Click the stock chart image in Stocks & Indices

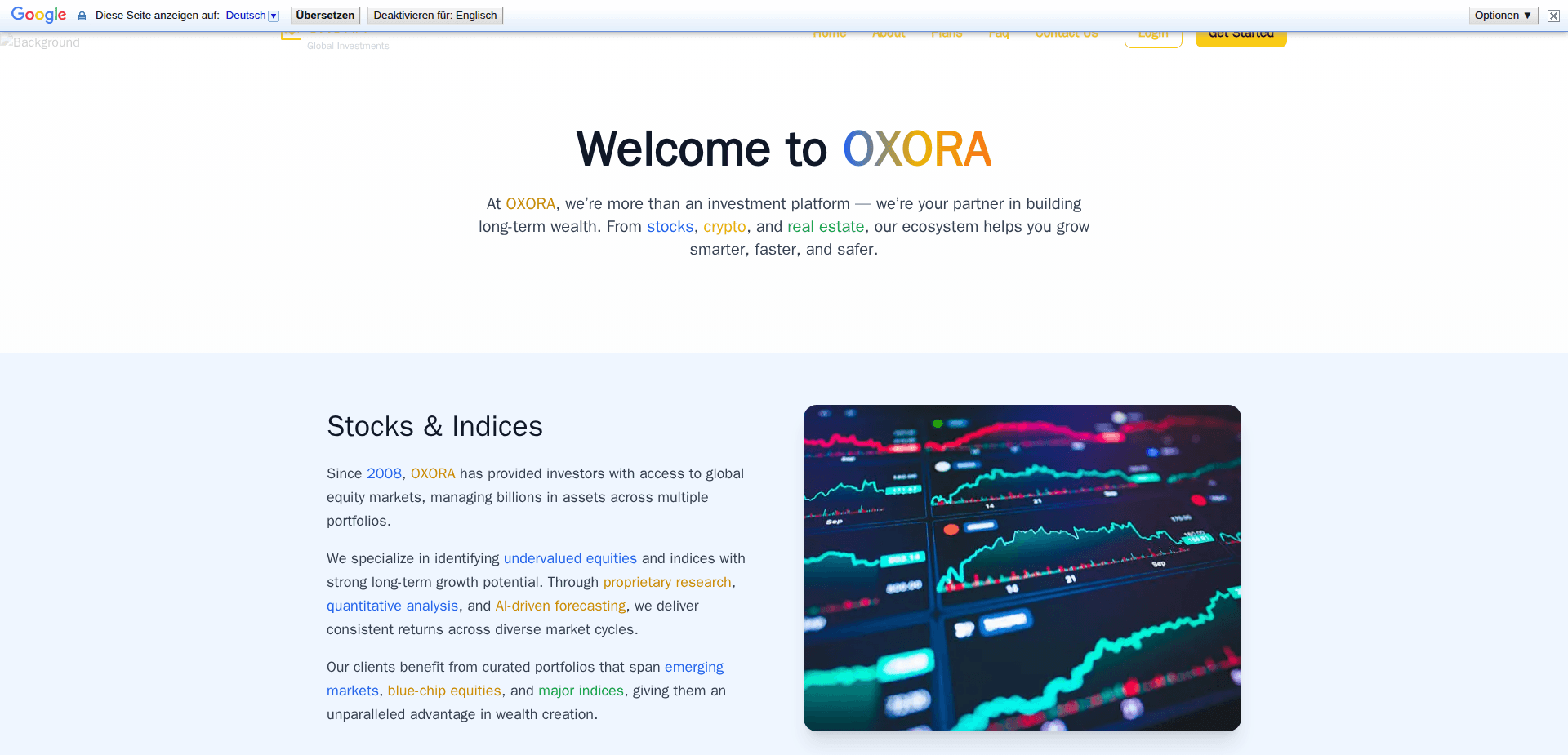(x=1022, y=568)
